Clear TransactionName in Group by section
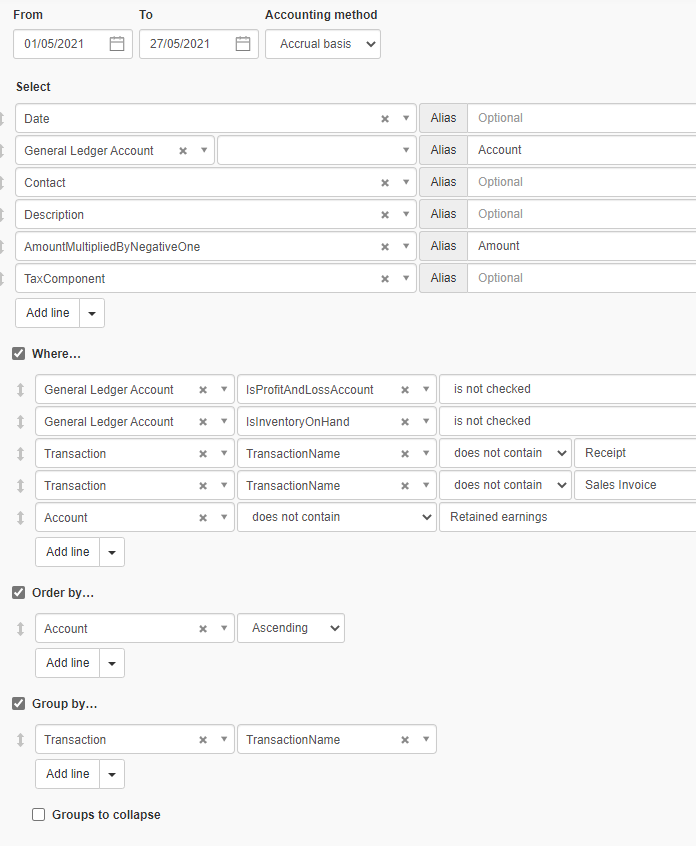 405,740
